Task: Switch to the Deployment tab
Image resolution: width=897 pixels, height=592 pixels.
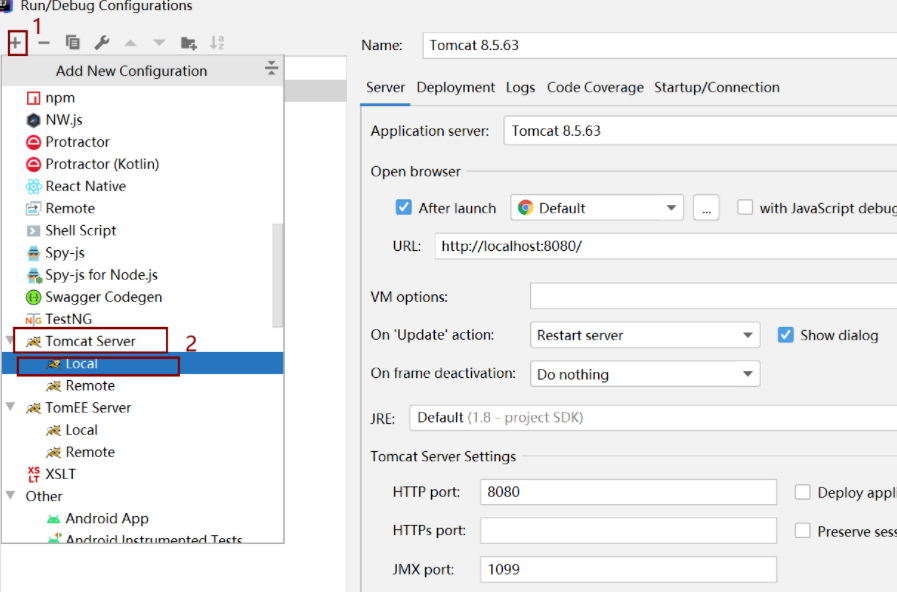Action: click(x=456, y=87)
